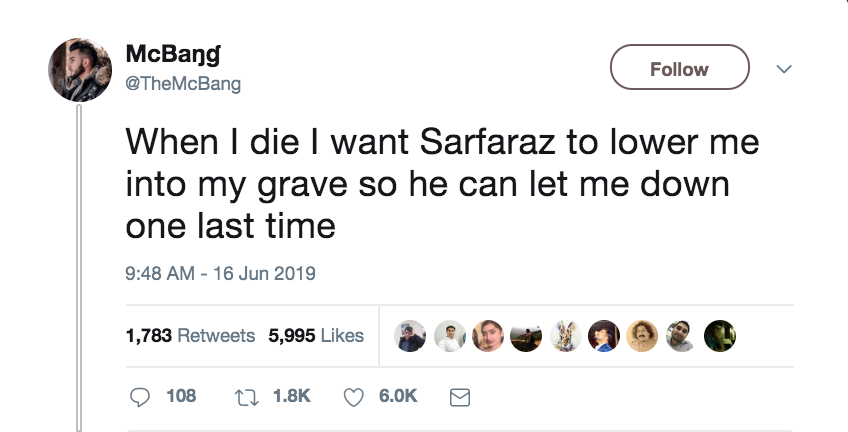Open the 9:48 AM - 16 Jun 2019 timestamp

(x=219, y=273)
